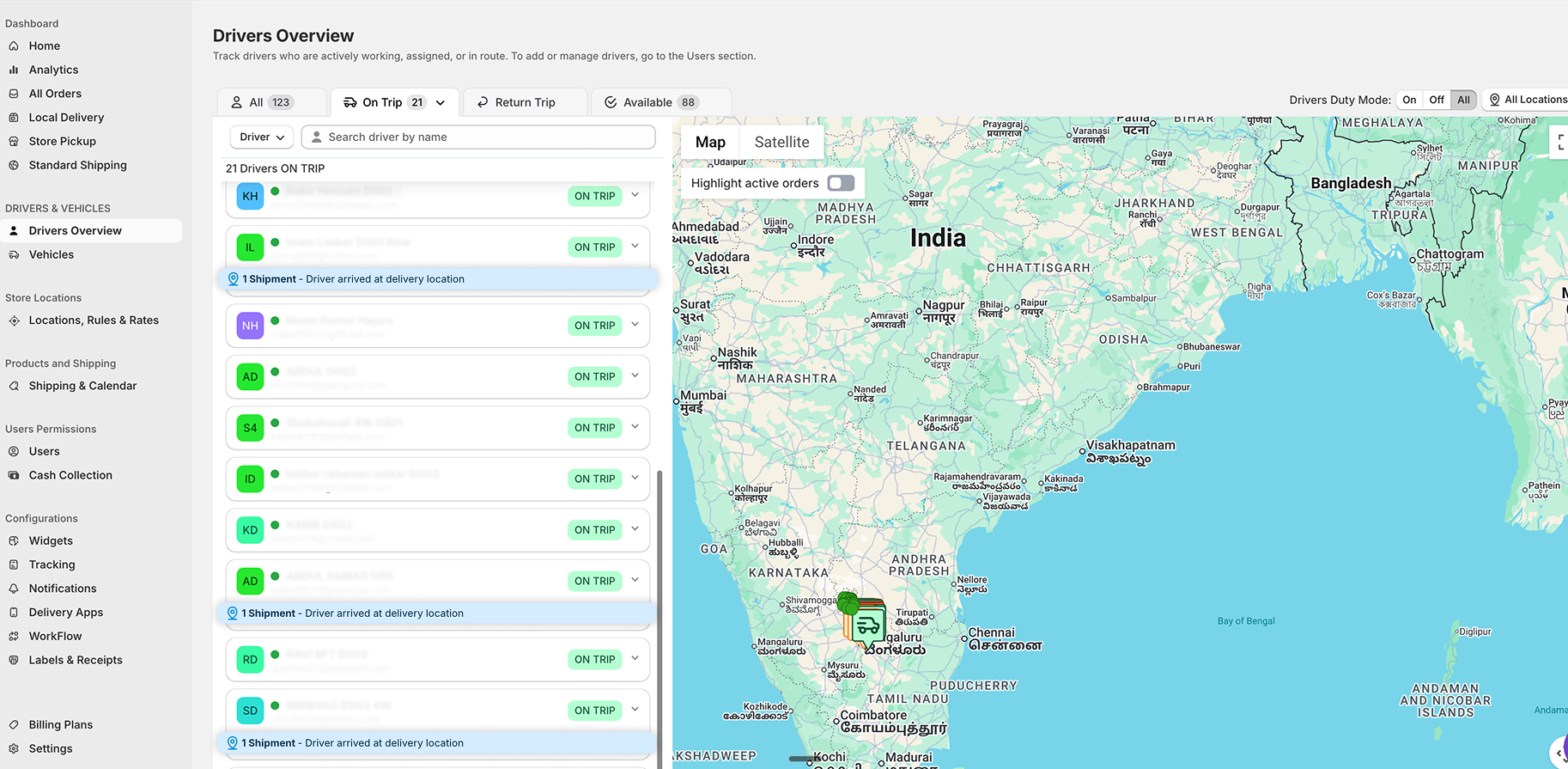Click the Locations, Rules & Rates icon

point(14,320)
